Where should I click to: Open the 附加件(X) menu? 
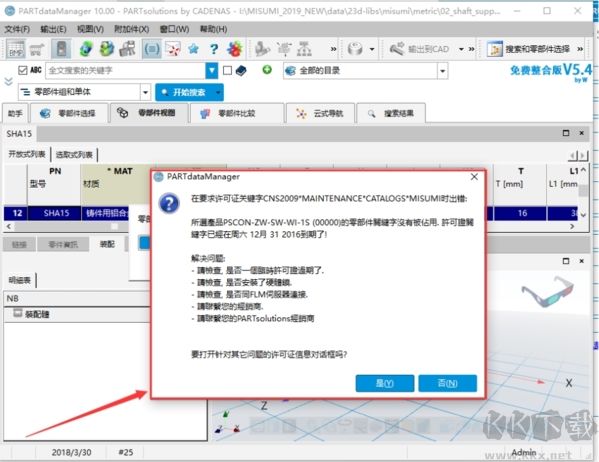pos(131,29)
